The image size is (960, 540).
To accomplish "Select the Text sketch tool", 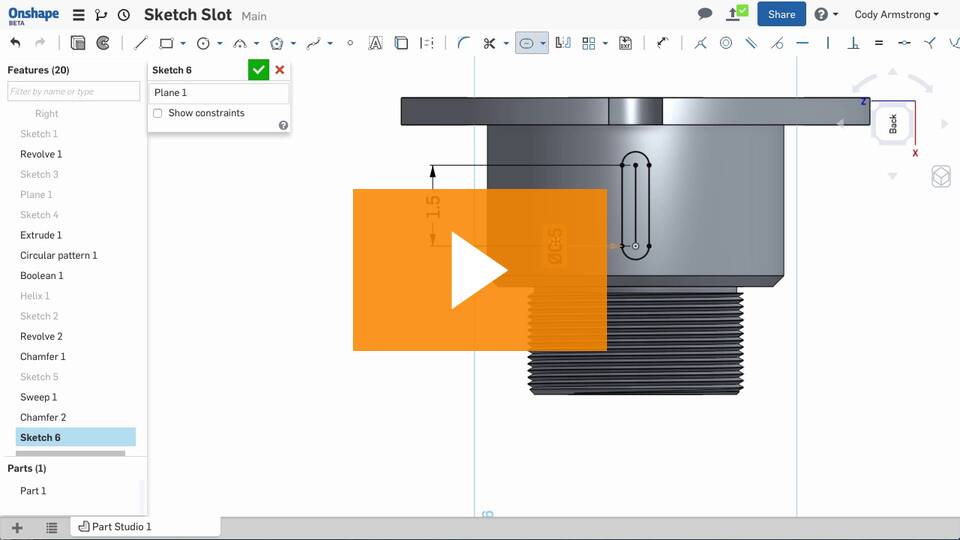I will 375,43.
